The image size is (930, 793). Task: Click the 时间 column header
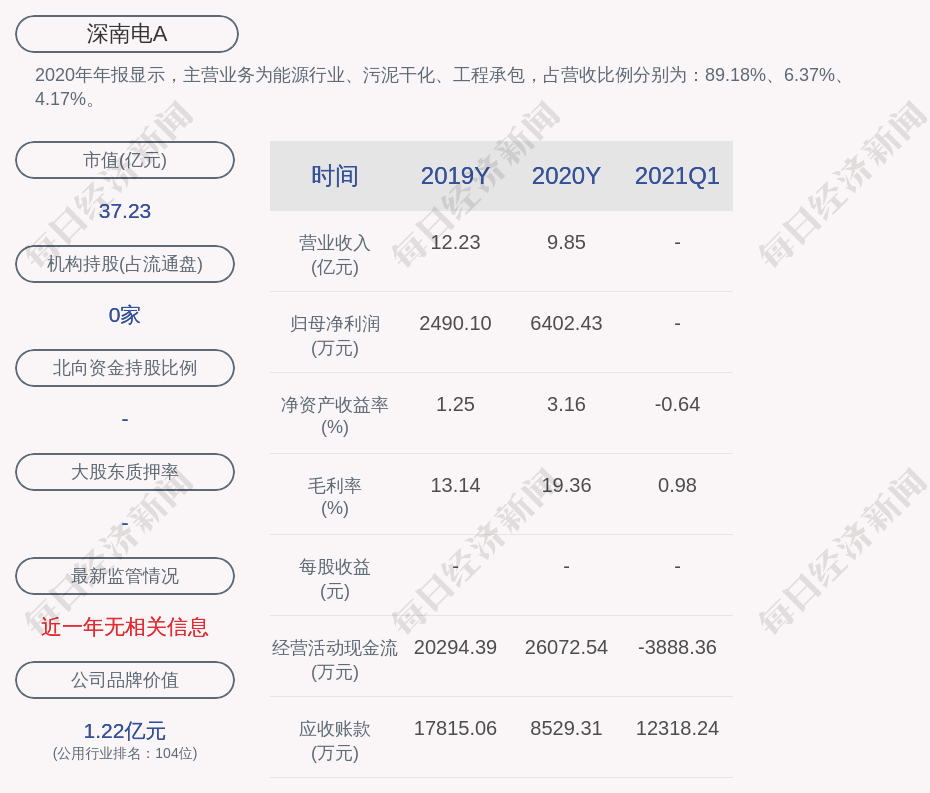point(335,176)
